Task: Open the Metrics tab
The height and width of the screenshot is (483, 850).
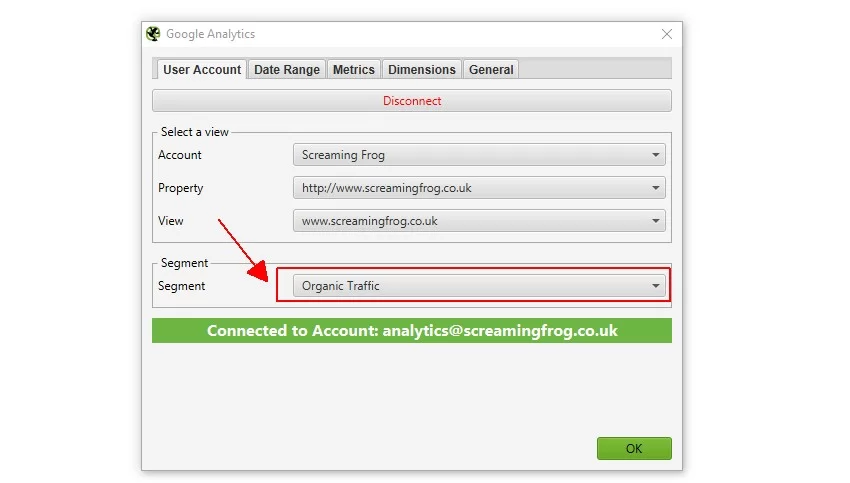Action: pos(353,69)
